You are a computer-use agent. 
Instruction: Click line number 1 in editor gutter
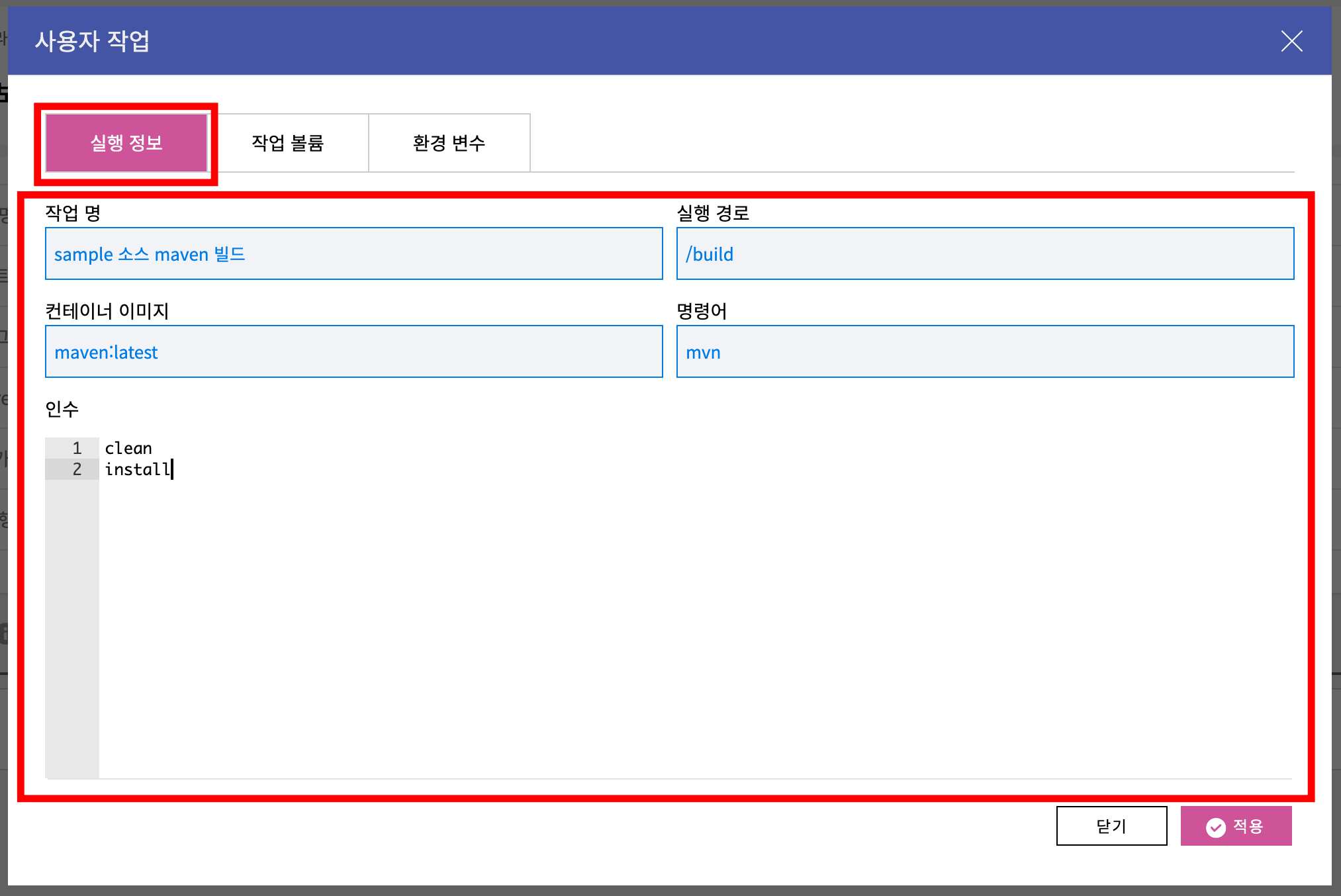(x=77, y=449)
